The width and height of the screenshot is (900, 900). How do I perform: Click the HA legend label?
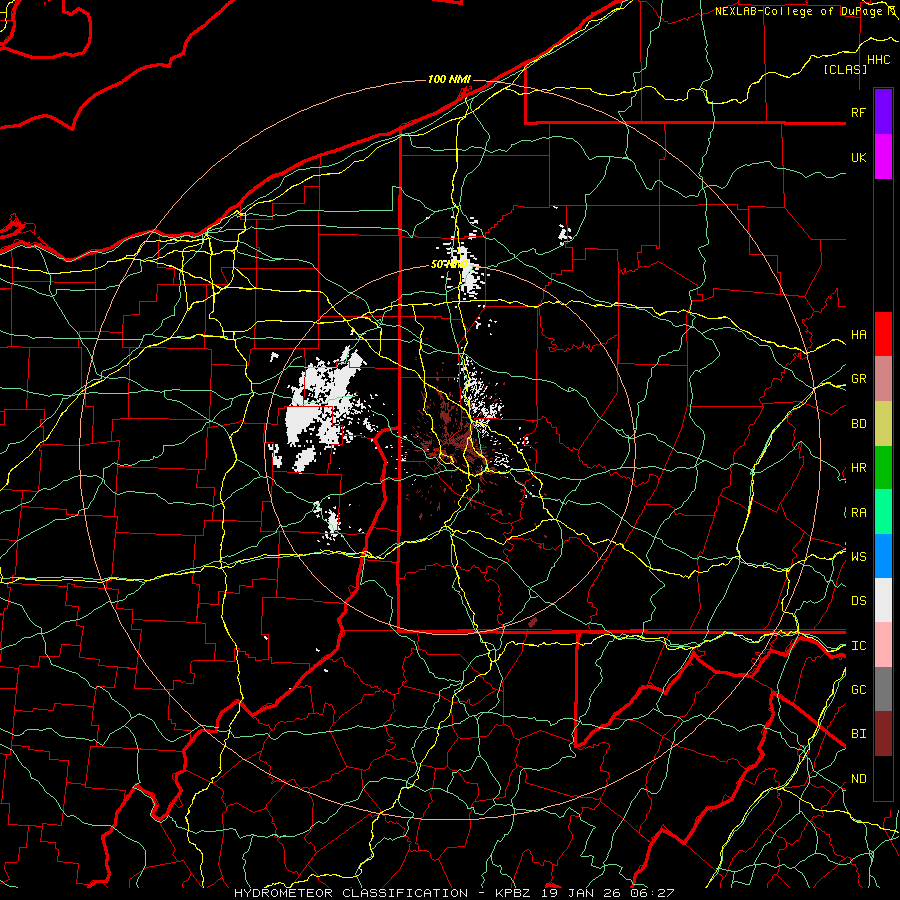[x=858, y=334]
